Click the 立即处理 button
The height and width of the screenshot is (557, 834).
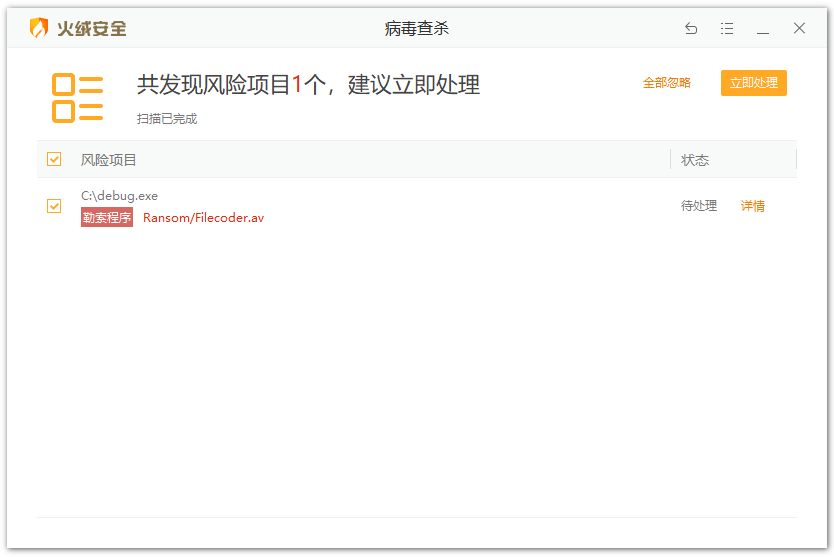pyautogui.click(x=754, y=83)
